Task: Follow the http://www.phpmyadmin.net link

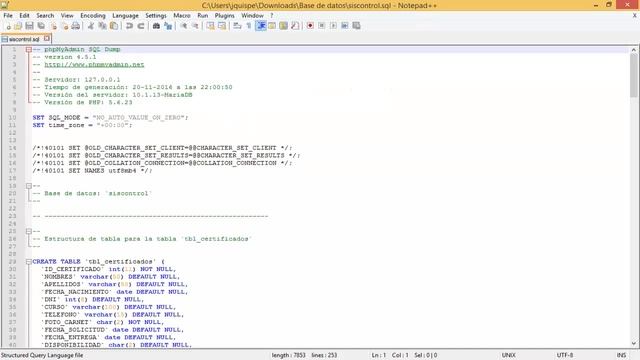Action: click(94, 64)
